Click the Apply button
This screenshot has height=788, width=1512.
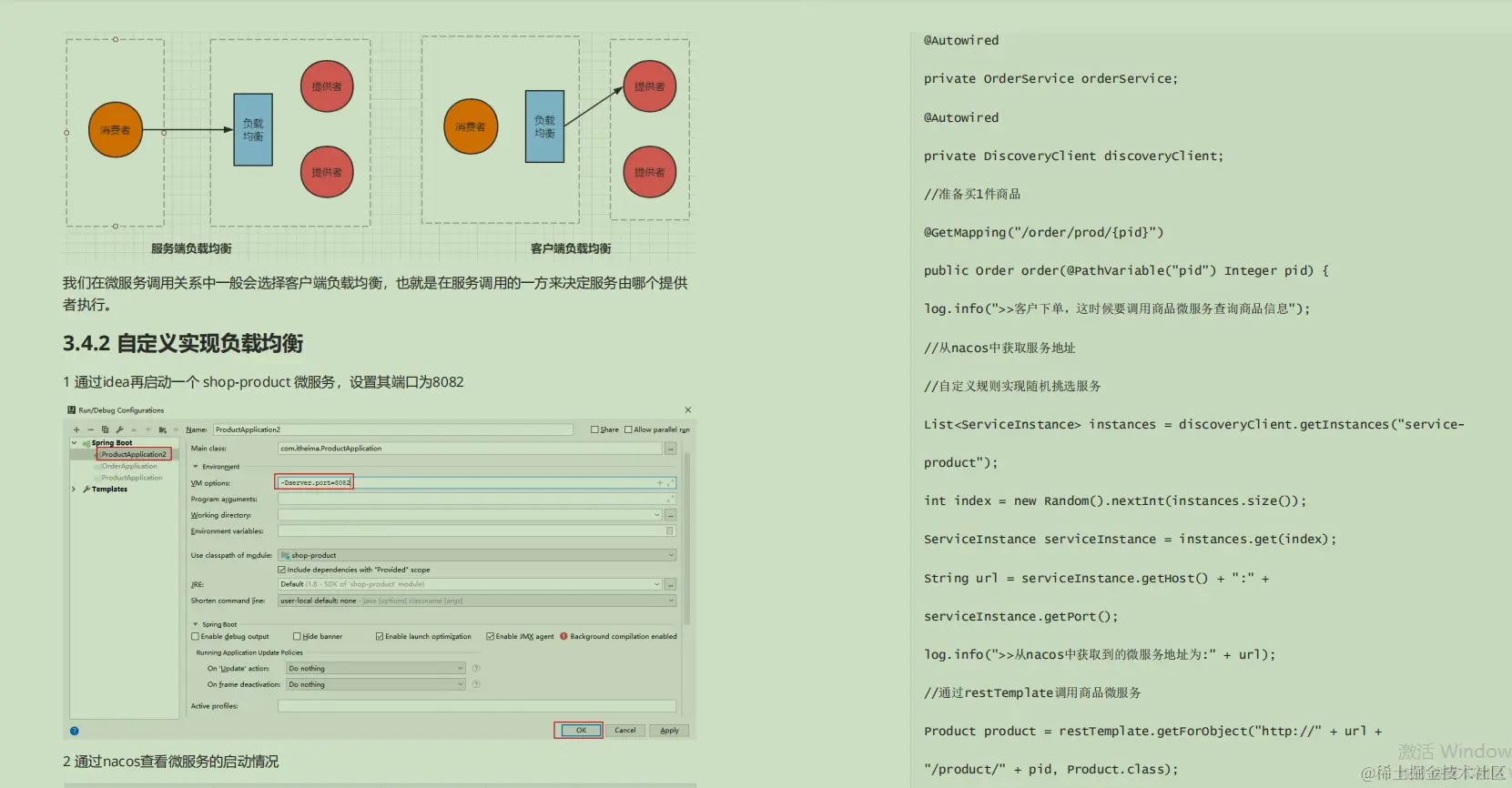click(x=669, y=730)
